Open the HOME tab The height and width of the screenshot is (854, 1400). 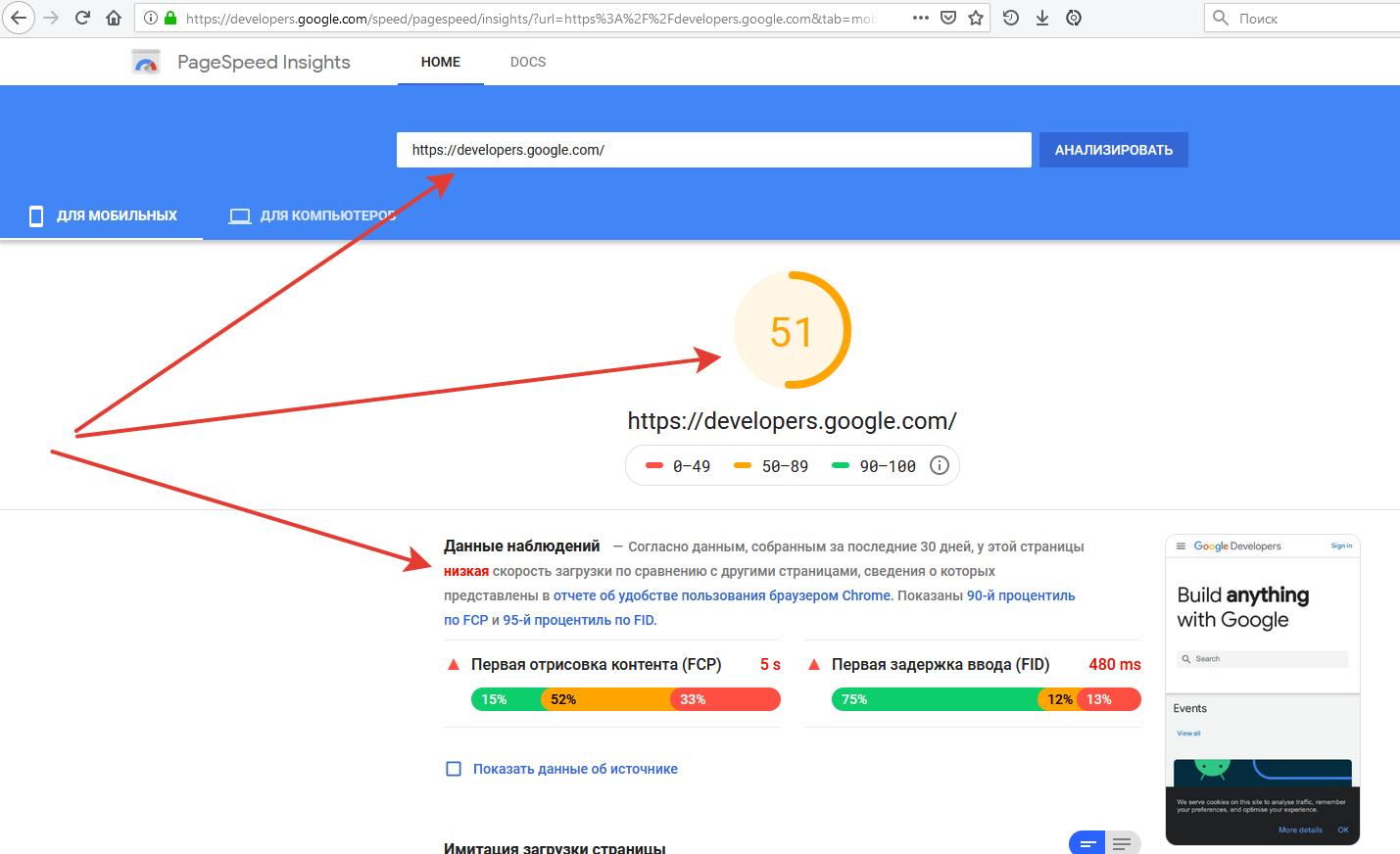click(441, 62)
